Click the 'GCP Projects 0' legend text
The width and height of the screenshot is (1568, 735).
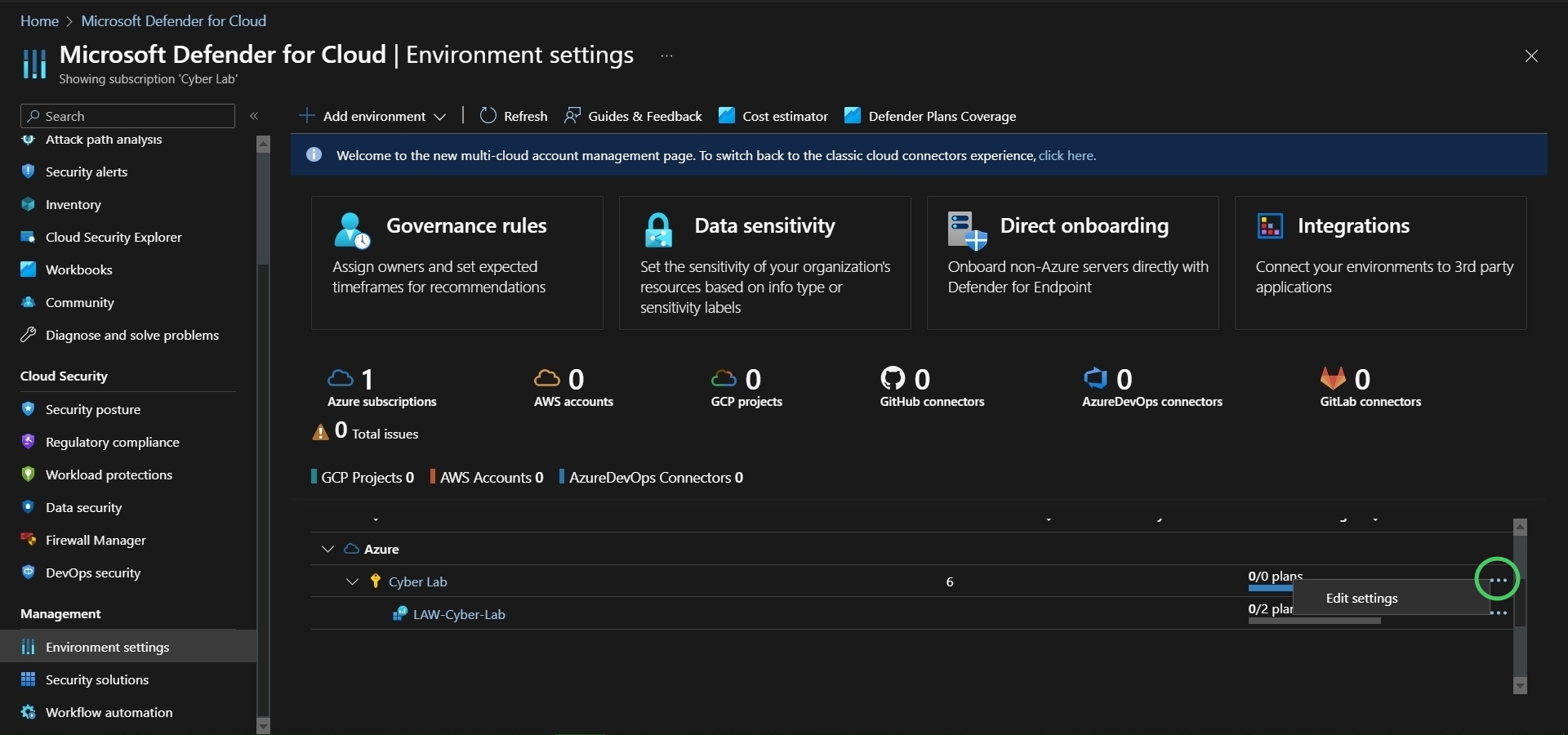click(x=367, y=477)
